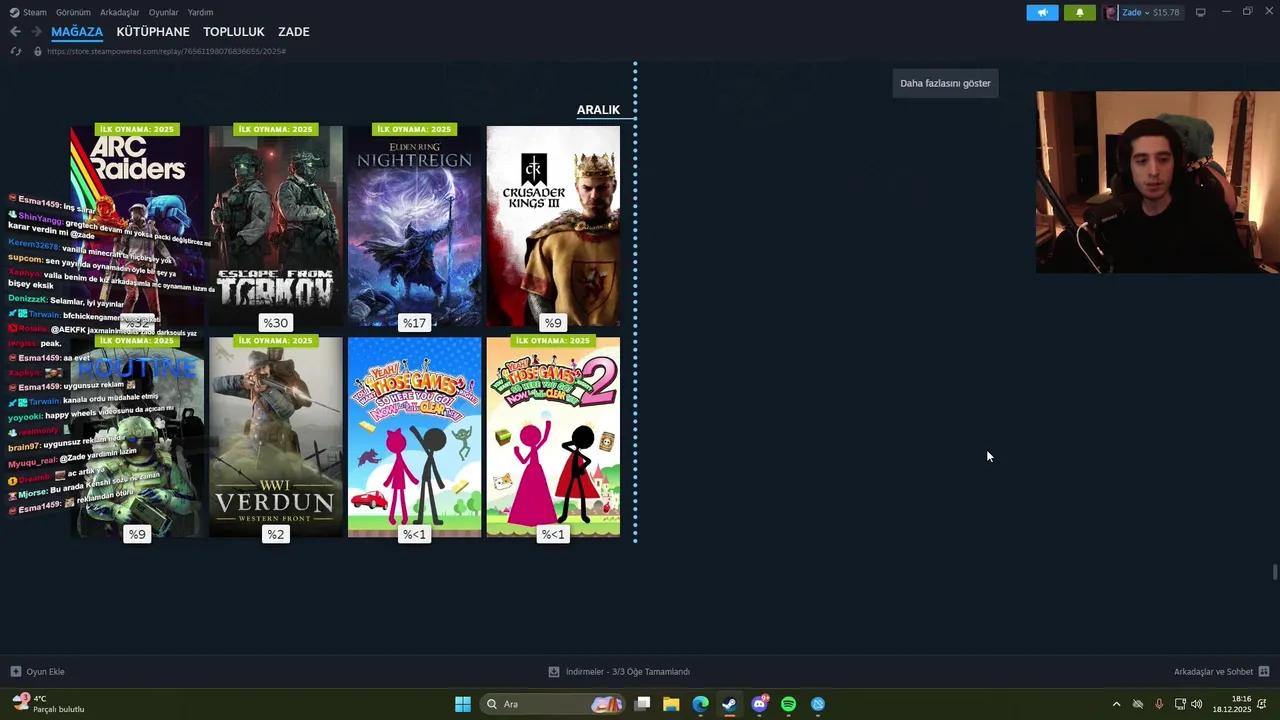1280x720 pixels.
Task: Expand hidden system tray icons
Action: (1116, 704)
